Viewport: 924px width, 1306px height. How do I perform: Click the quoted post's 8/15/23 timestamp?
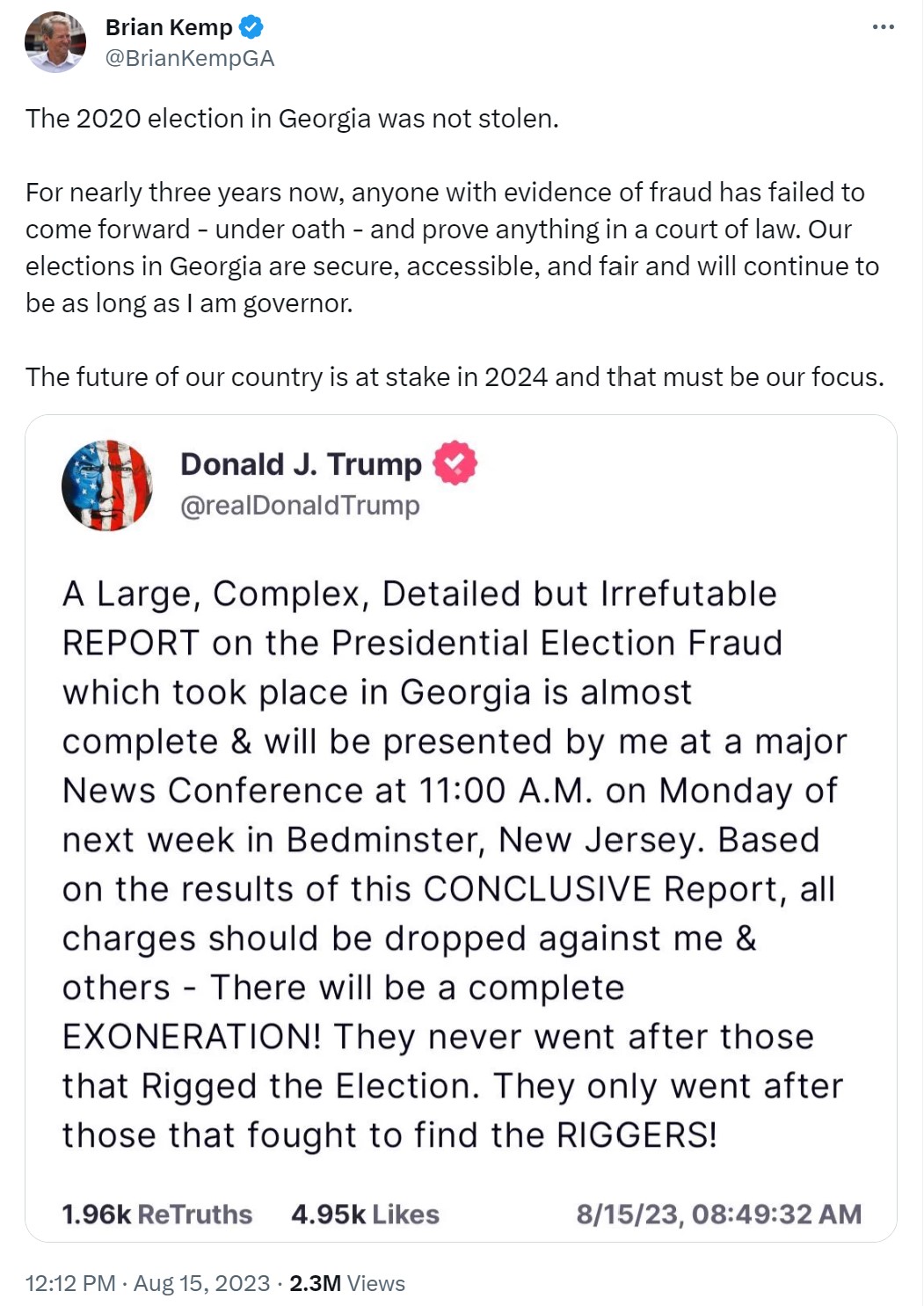click(718, 1214)
